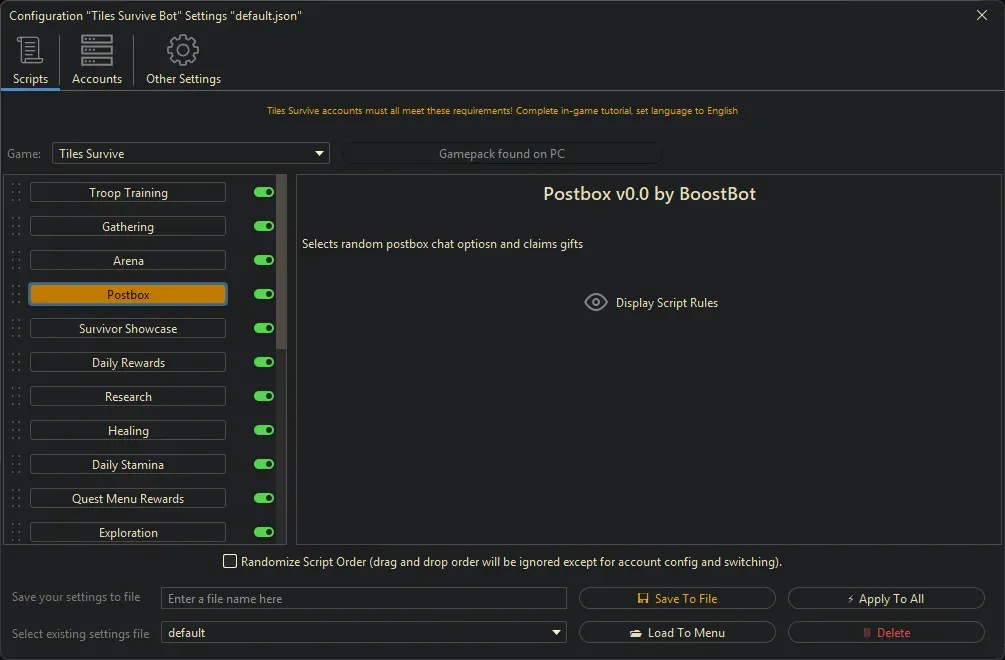1005x660 pixels.
Task: Click drag handle beside Daily Stamina script
Action: [16, 465]
